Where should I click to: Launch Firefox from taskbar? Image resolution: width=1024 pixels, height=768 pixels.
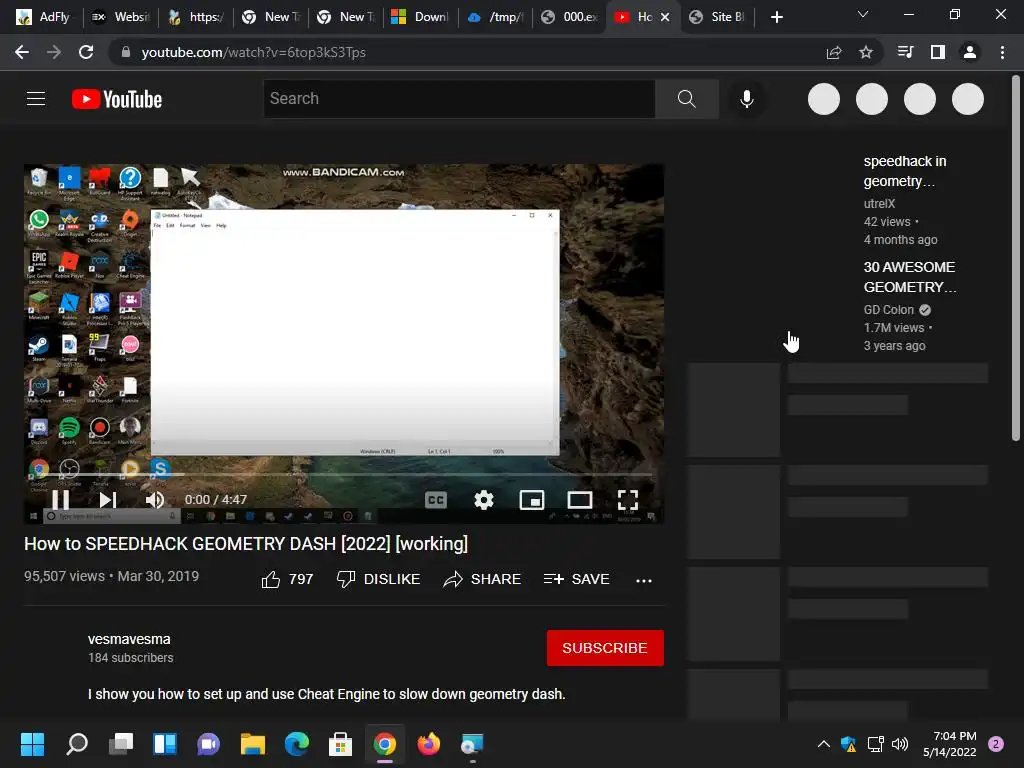click(x=428, y=744)
